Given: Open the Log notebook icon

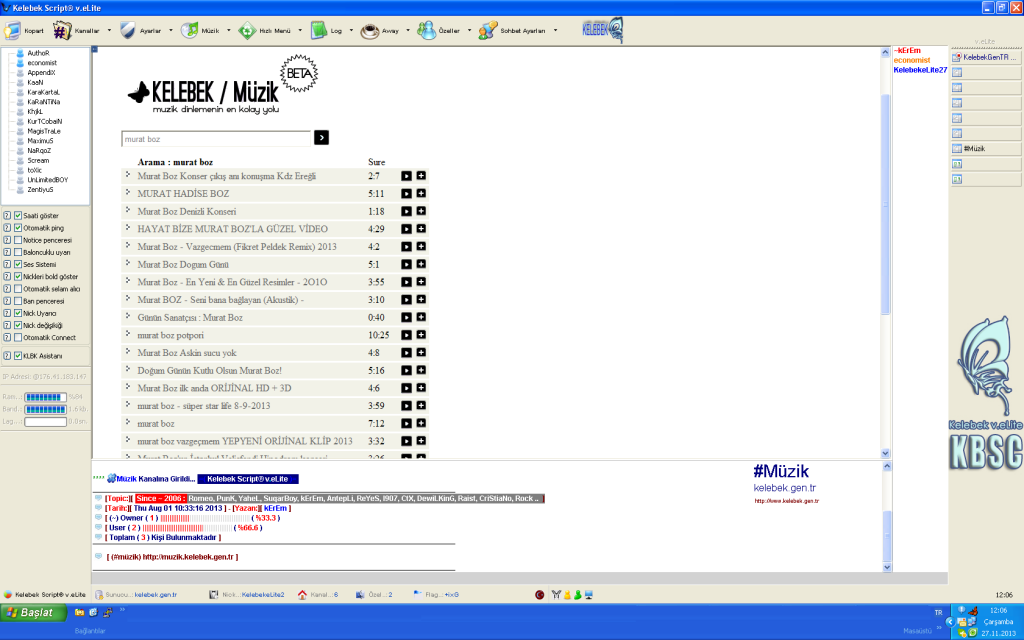Looking at the screenshot, I should click(x=318, y=31).
